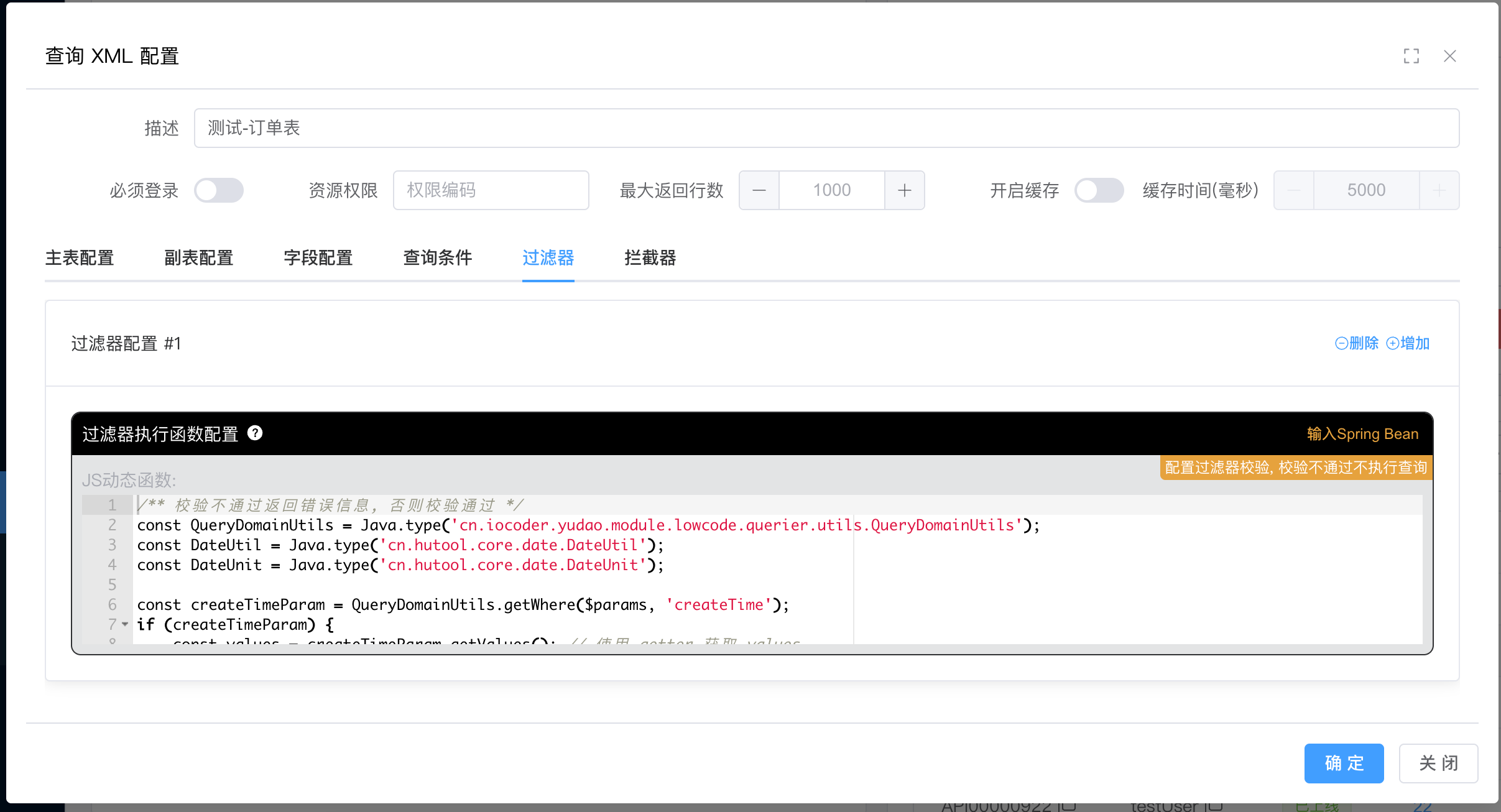
Task: Enable the 开启缓存 switch
Action: pos(1099,190)
